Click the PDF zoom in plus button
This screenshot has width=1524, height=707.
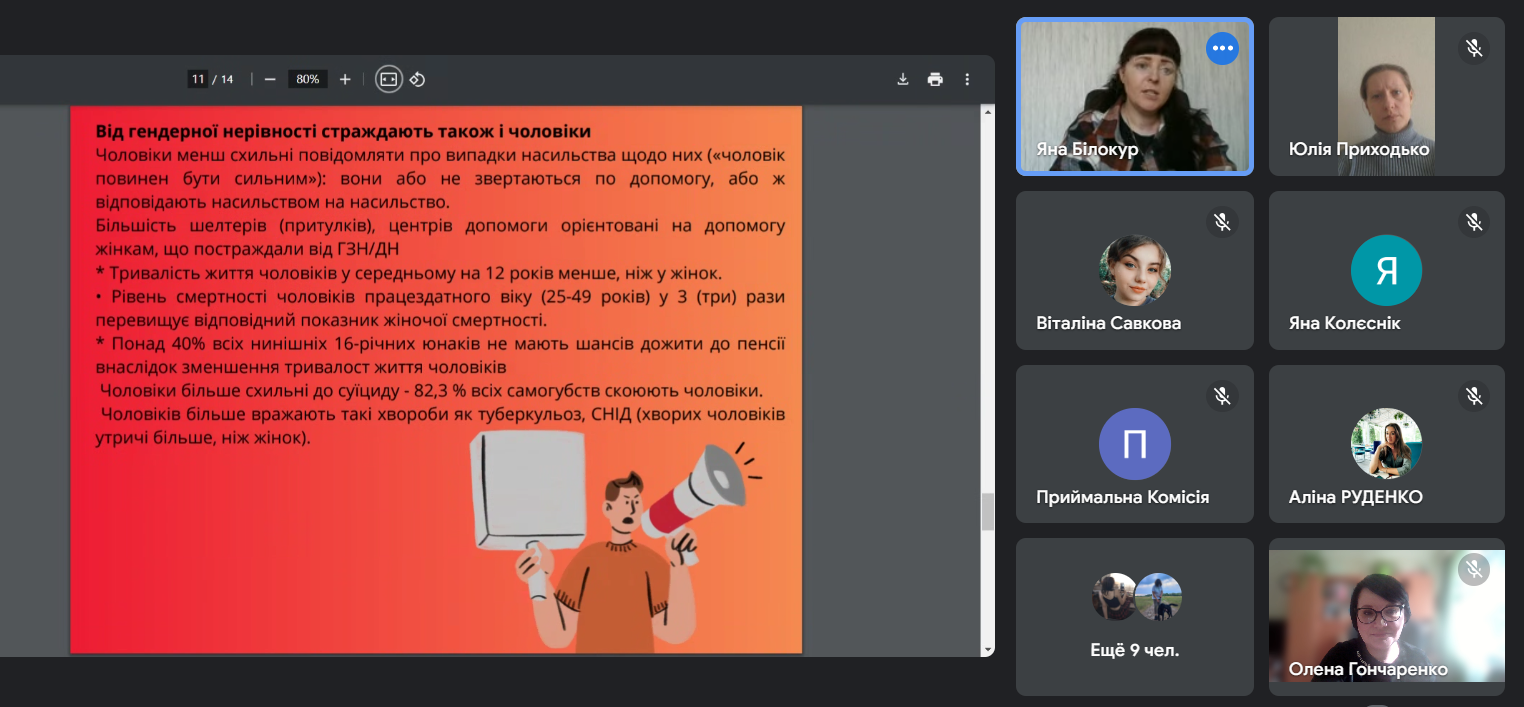(345, 79)
